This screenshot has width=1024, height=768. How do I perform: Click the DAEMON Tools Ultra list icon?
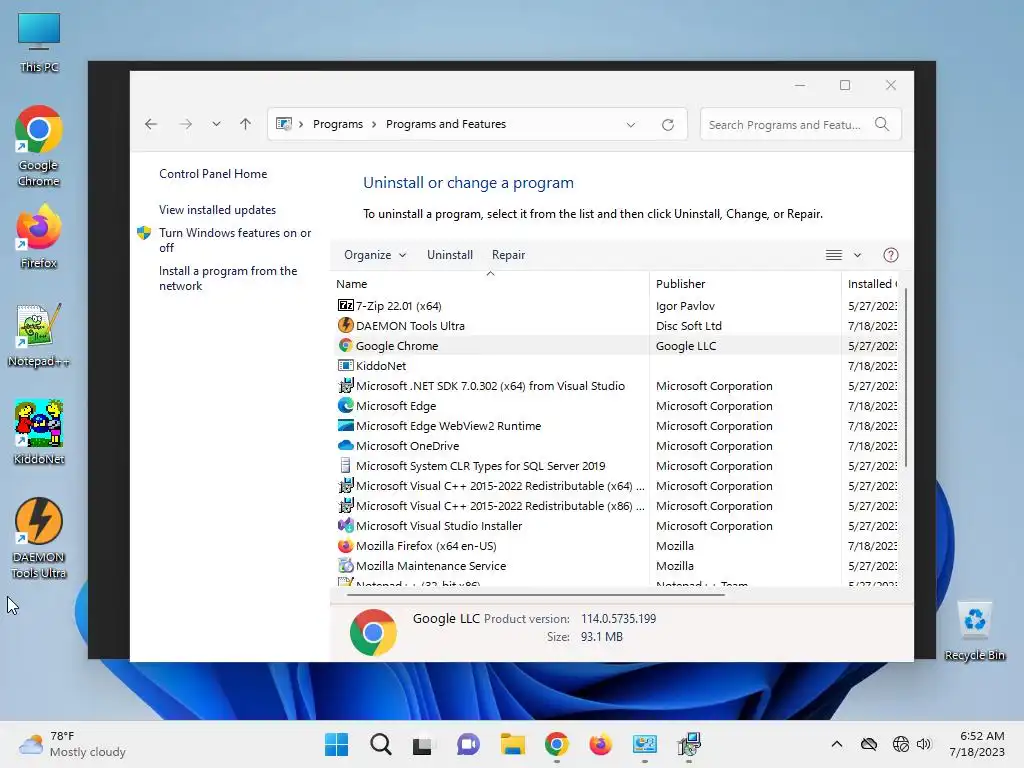click(345, 325)
